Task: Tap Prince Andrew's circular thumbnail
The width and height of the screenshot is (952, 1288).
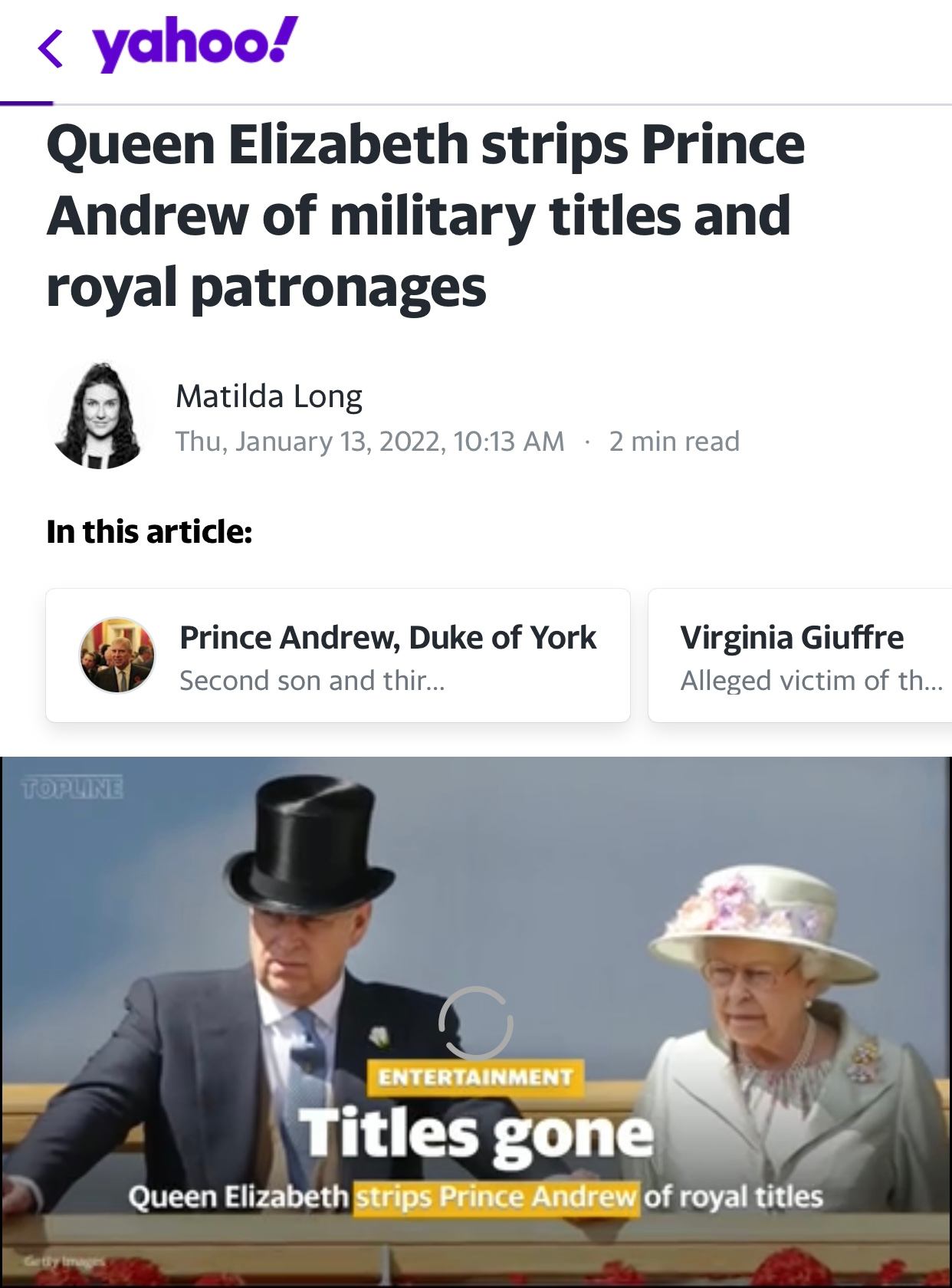Action: pyautogui.click(x=117, y=655)
